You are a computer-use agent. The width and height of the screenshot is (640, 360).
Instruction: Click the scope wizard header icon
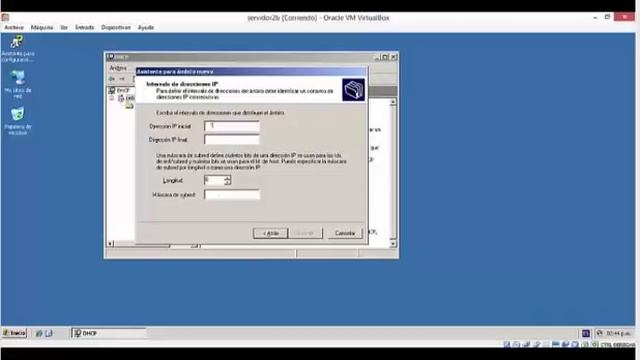(353, 90)
